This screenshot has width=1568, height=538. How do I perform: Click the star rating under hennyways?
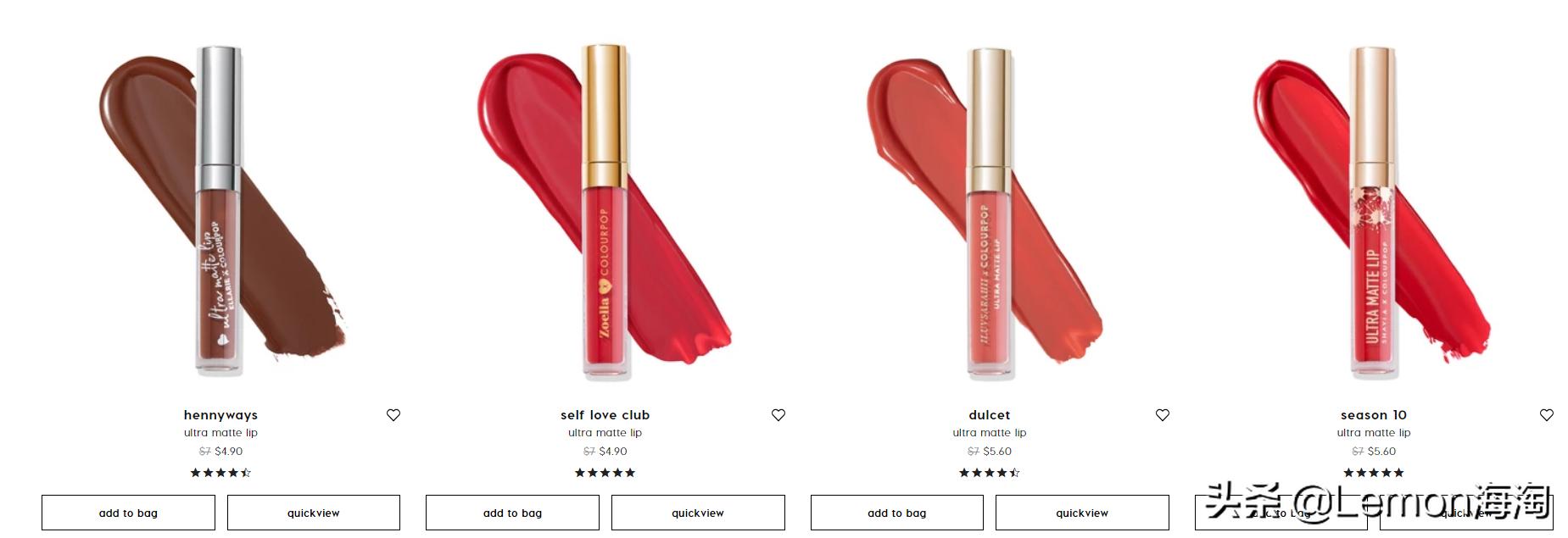coord(220,473)
